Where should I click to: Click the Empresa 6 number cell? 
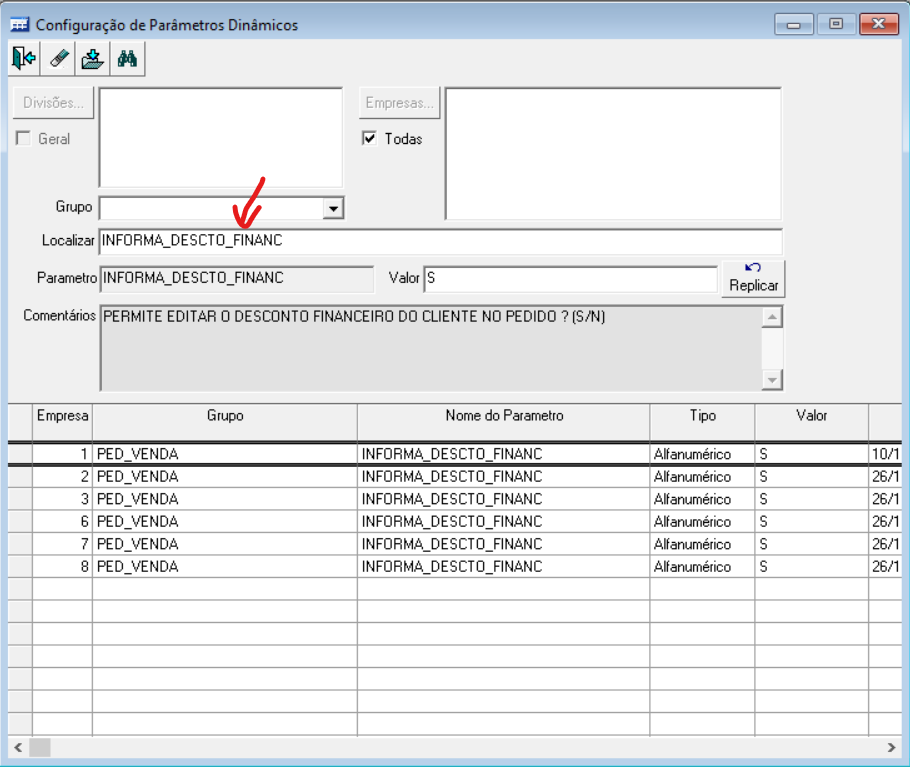[63, 522]
